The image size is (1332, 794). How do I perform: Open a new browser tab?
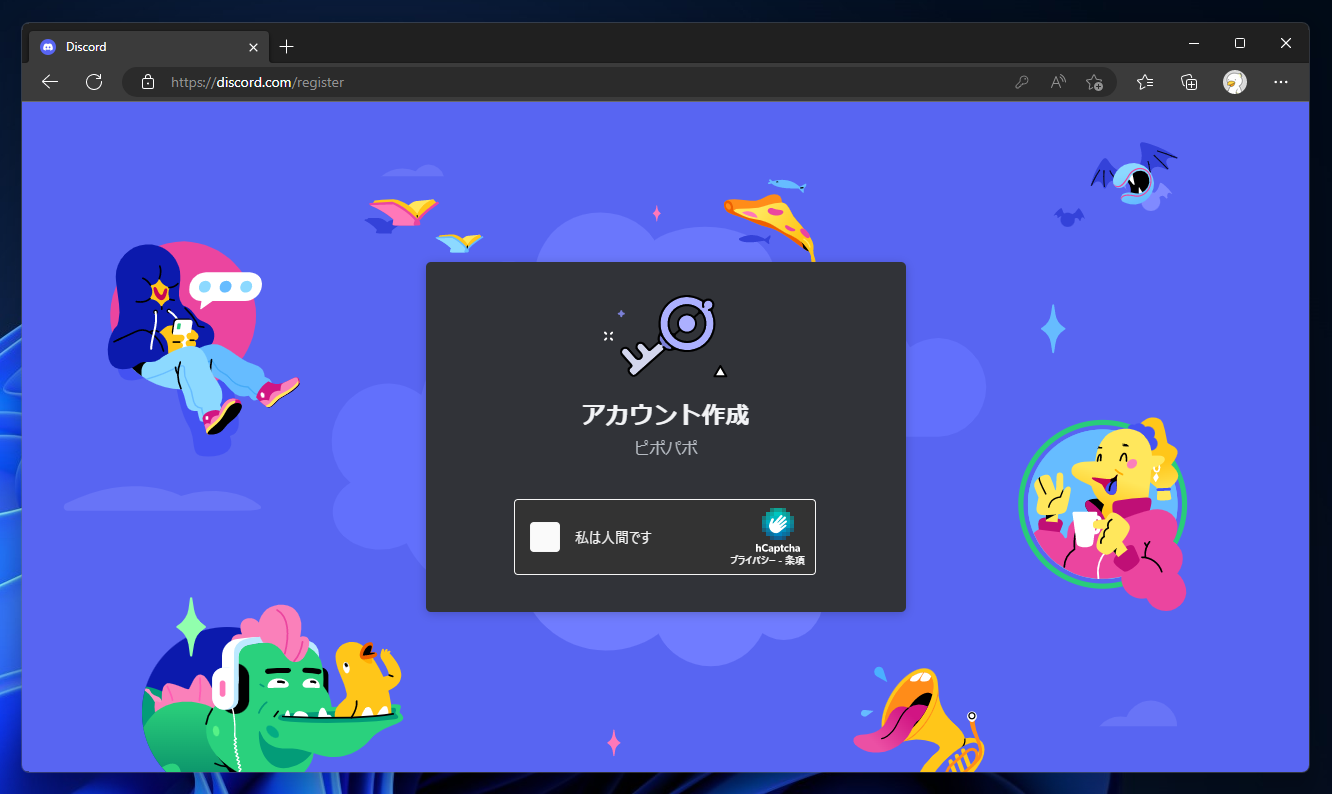point(287,46)
